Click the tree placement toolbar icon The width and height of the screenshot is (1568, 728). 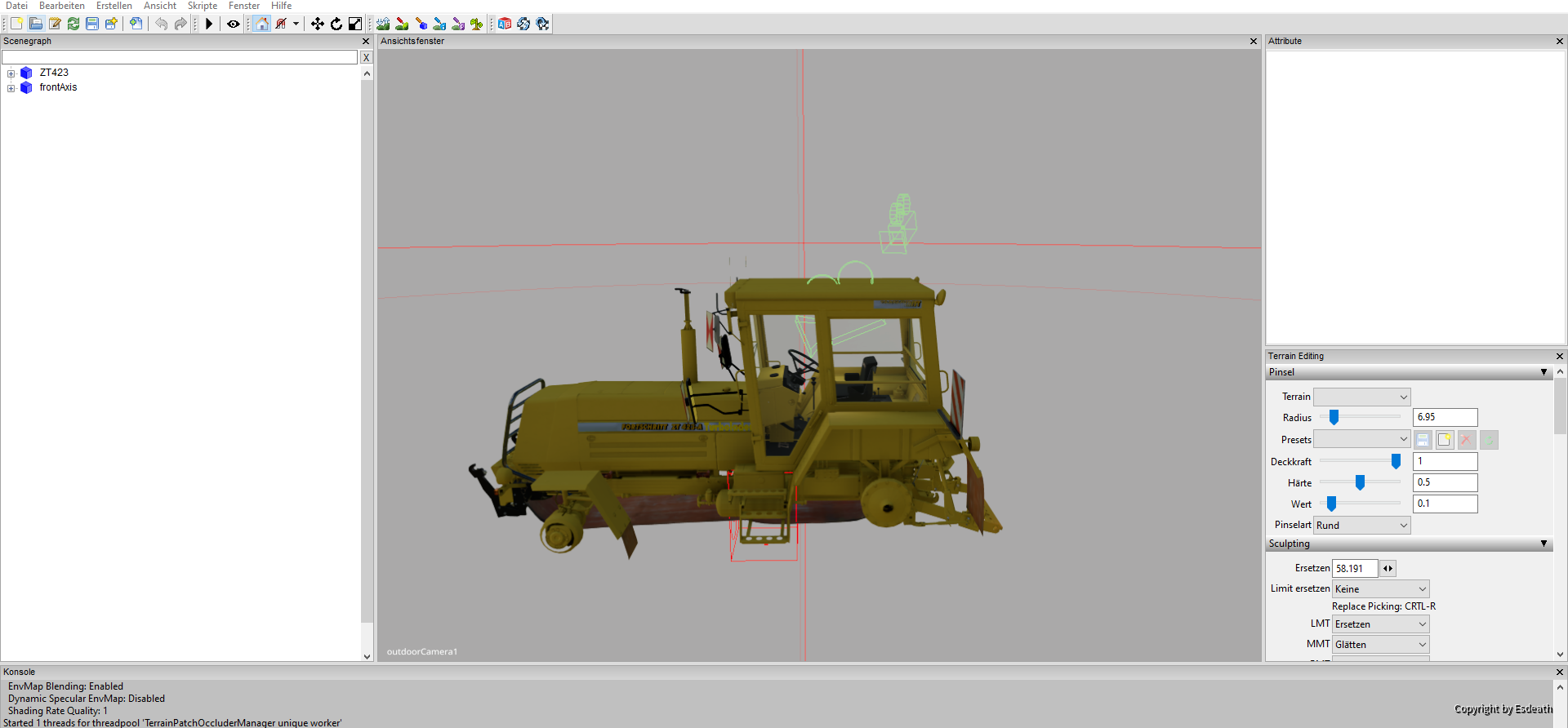pyautogui.click(x=477, y=24)
